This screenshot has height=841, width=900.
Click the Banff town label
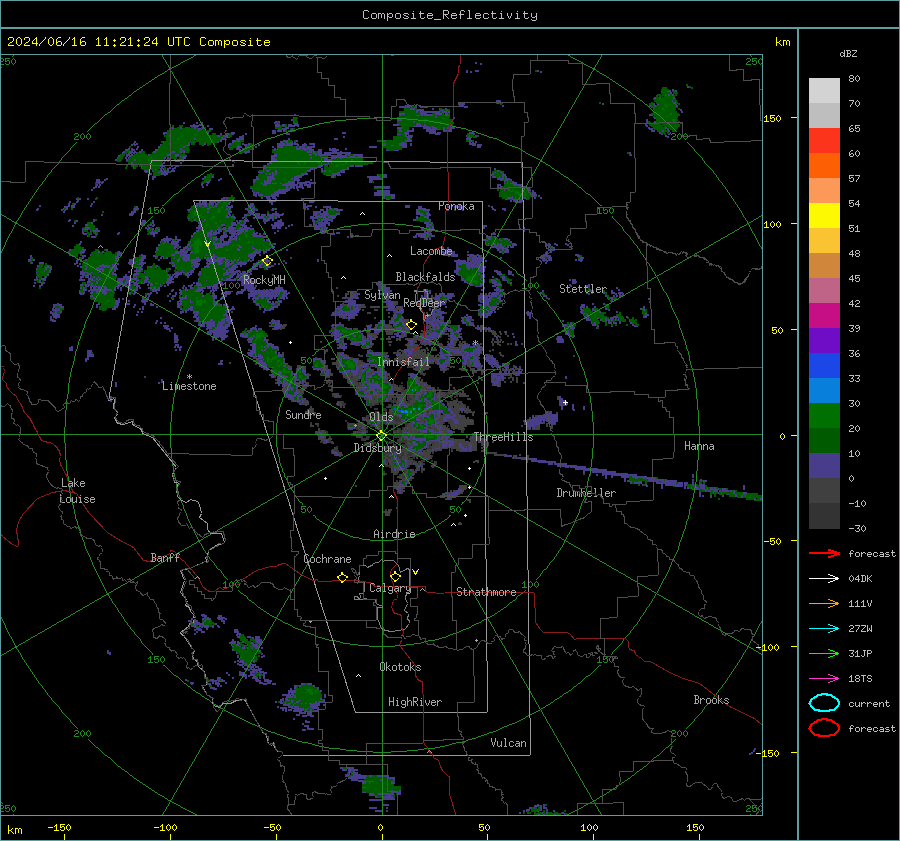pyautogui.click(x=165, y=557)
